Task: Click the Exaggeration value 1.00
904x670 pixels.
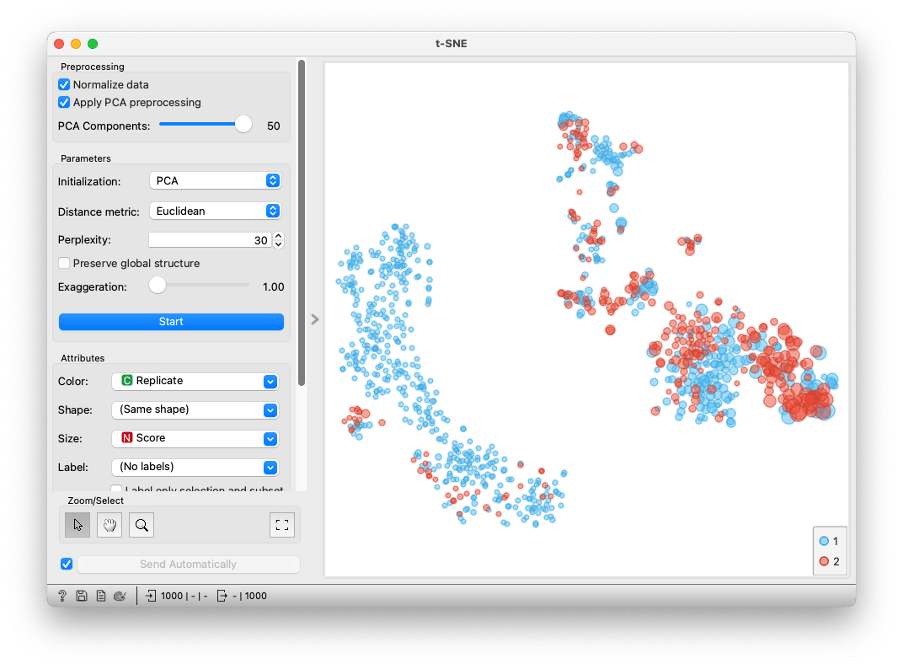Action: pyautogui.click(x=273, y=287)
